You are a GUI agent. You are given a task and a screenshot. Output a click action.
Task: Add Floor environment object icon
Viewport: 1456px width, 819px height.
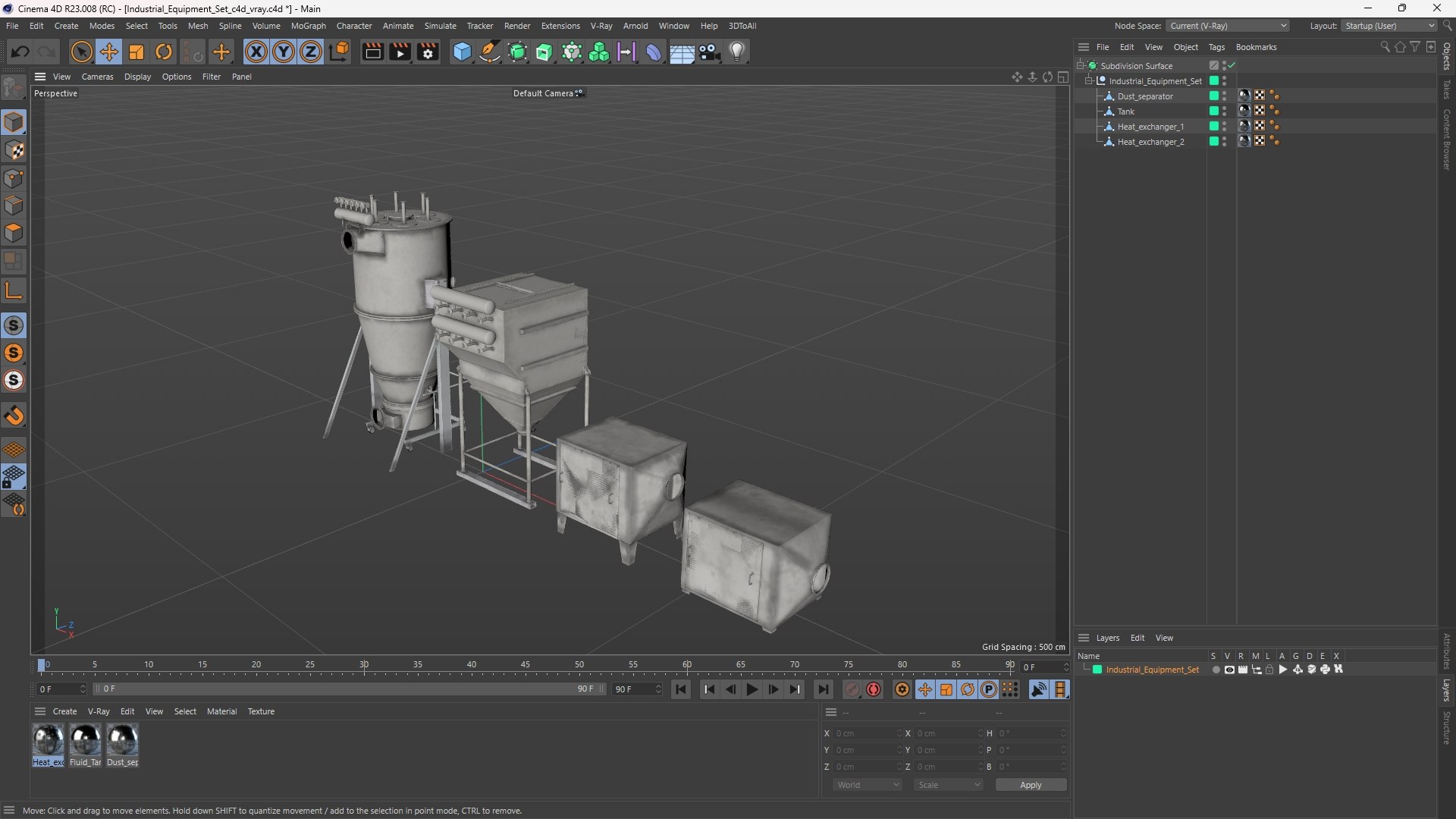(682, 52)
